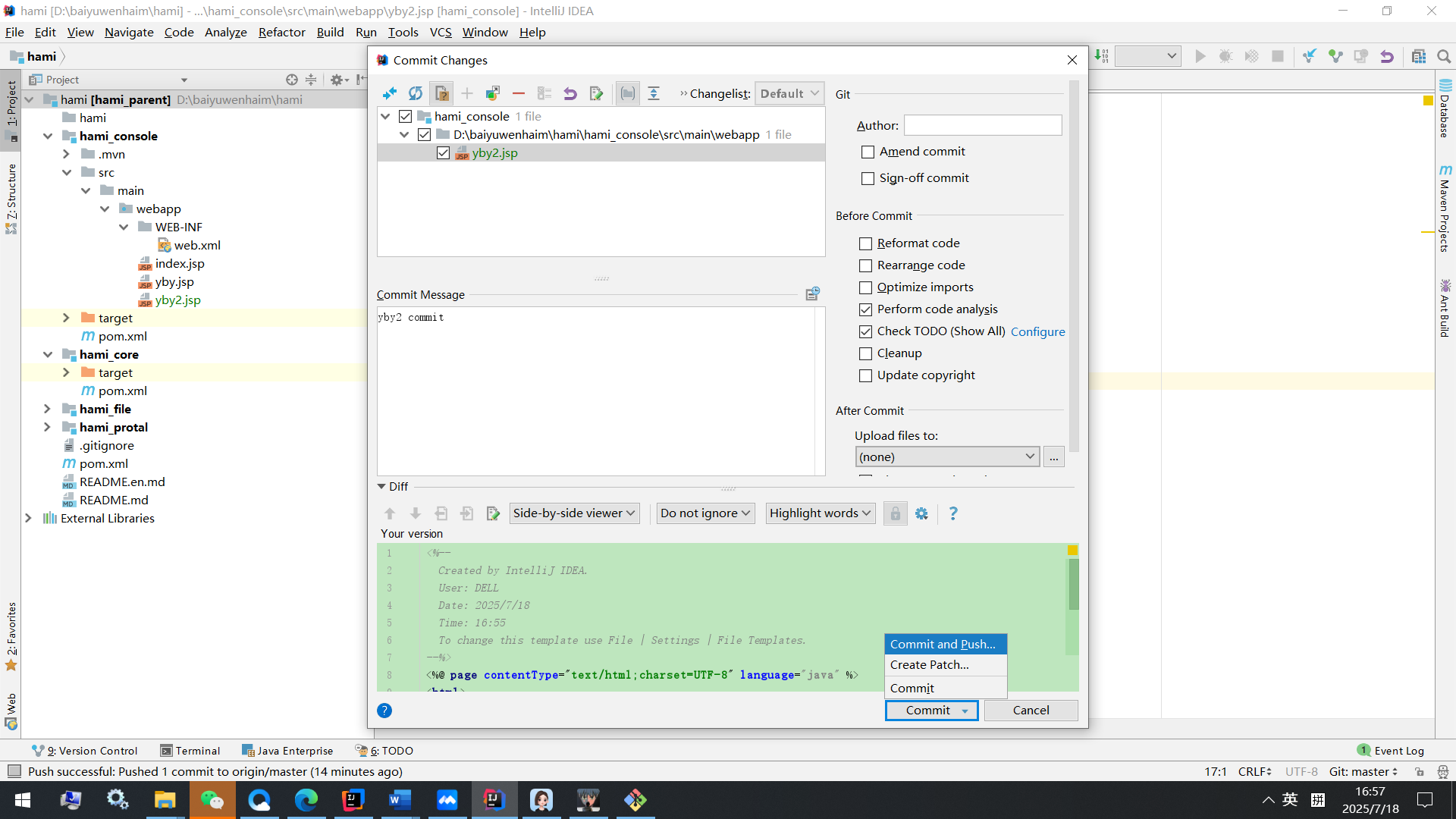Screen dimensions: 1456x819
Task: Click the Commit dropdown button
Action: (x=931, y=710)
